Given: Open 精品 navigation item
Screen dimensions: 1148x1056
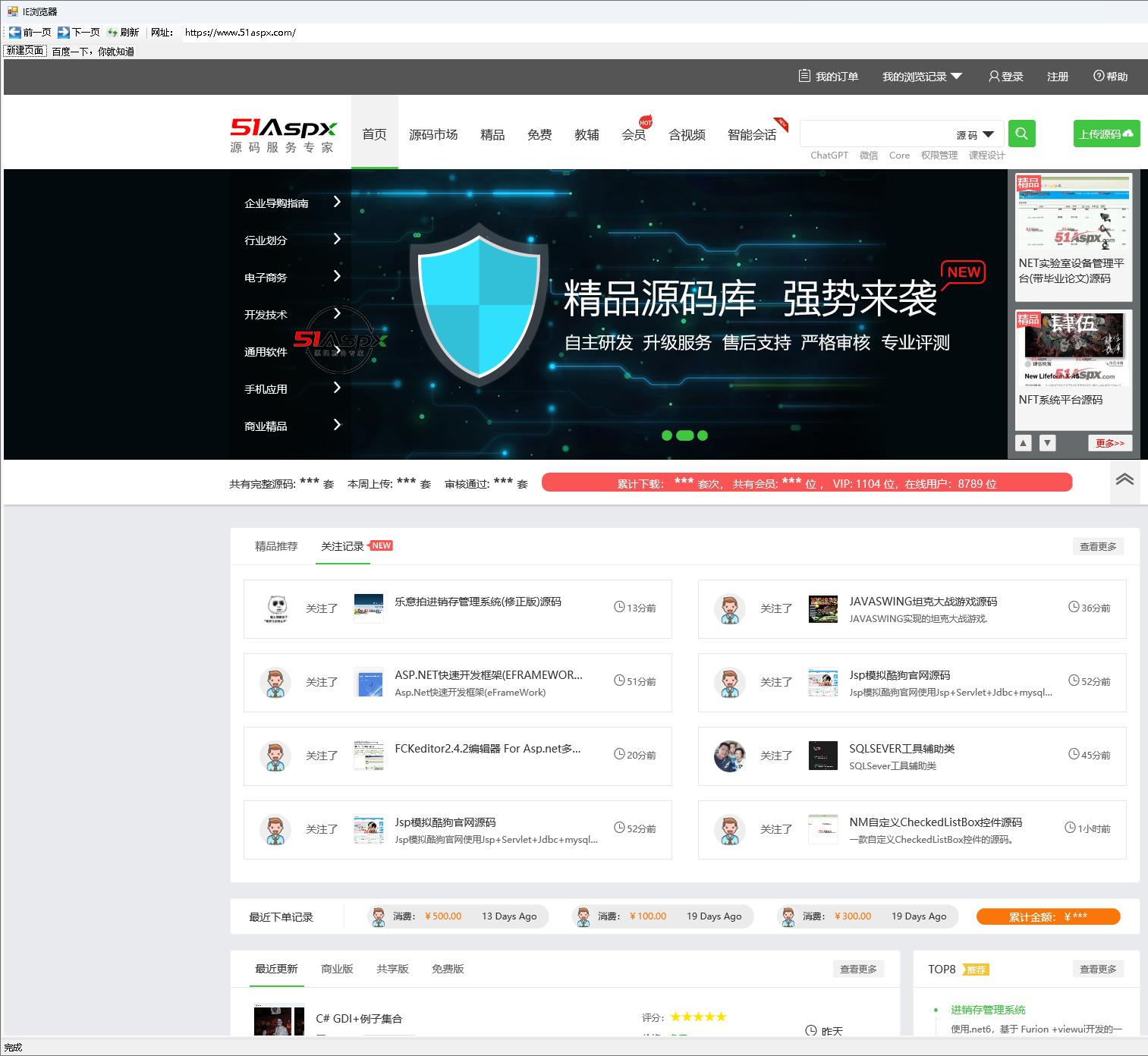Looking at the screenshot, I should [x=492, y=134].
